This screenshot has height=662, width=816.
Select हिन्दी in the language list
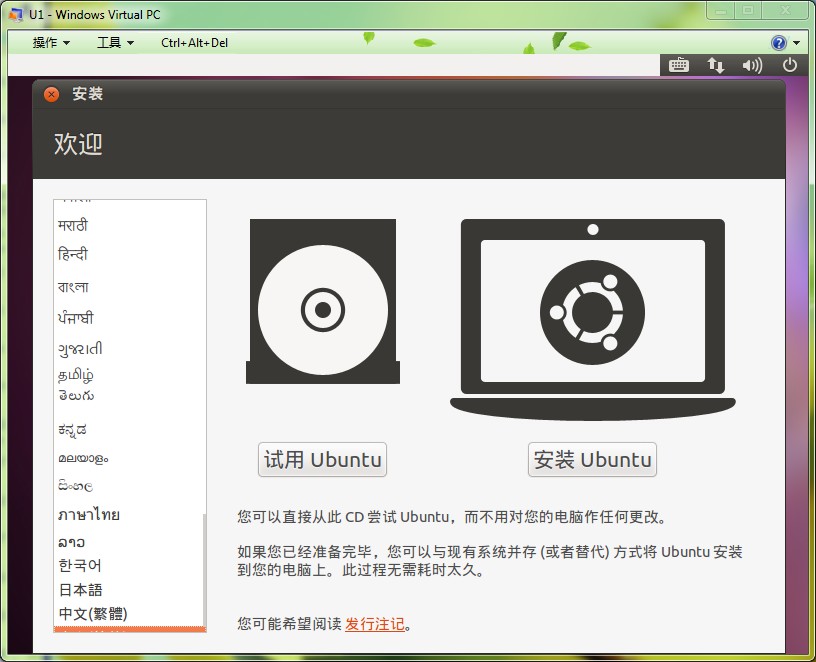[x=128, y=254]
